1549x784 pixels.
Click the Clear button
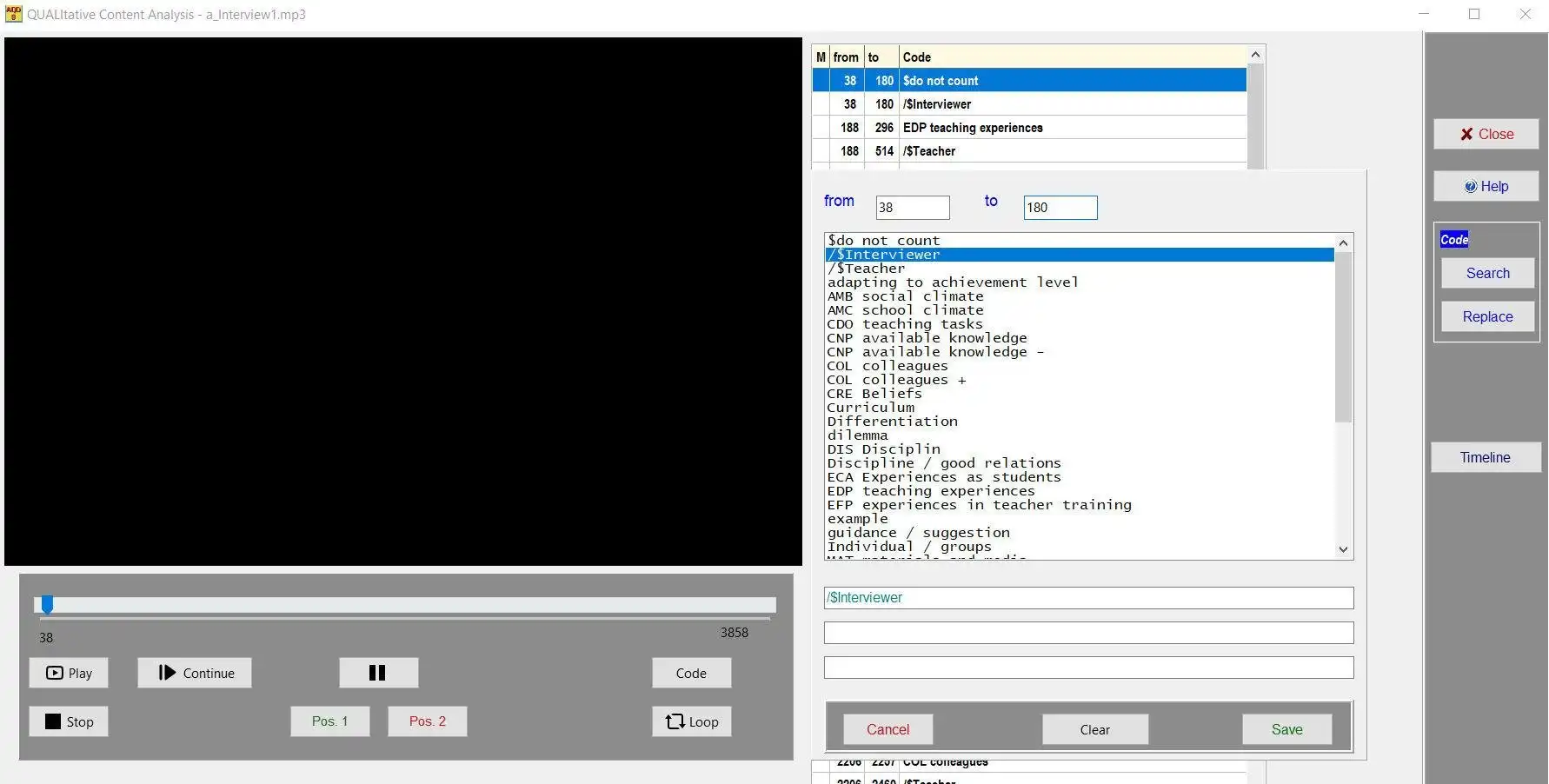point(1095,729)
